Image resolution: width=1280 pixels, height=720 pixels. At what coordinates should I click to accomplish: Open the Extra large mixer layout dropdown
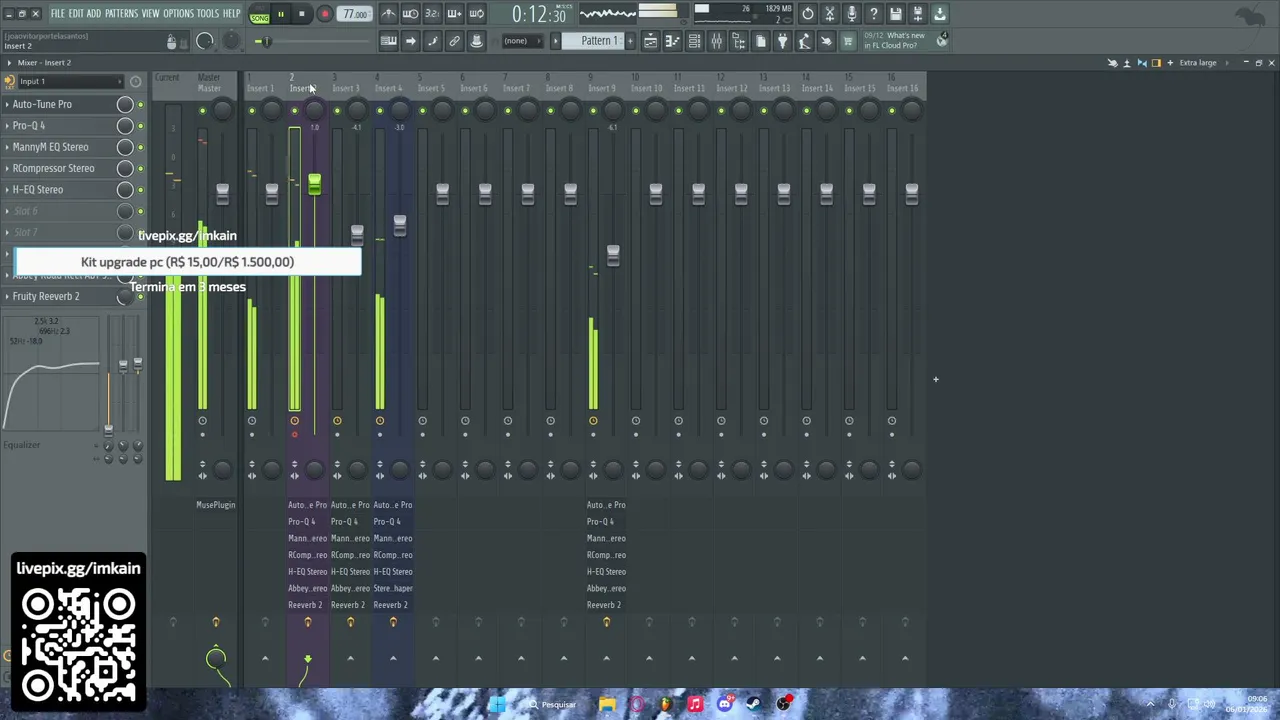point(1202,63)
